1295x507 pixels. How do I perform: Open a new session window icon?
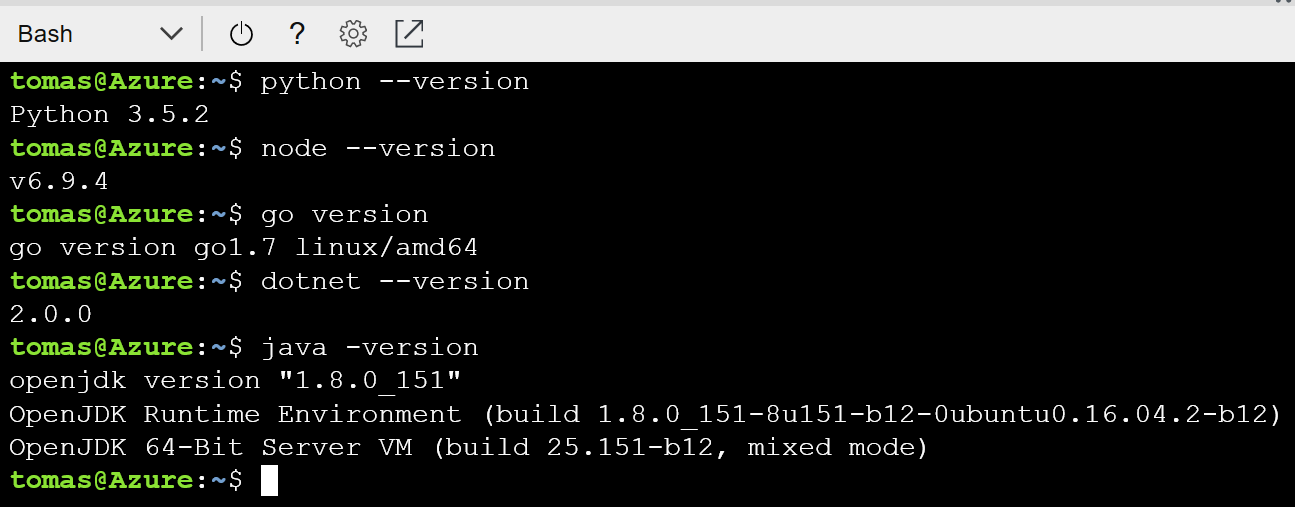point(409,34)
